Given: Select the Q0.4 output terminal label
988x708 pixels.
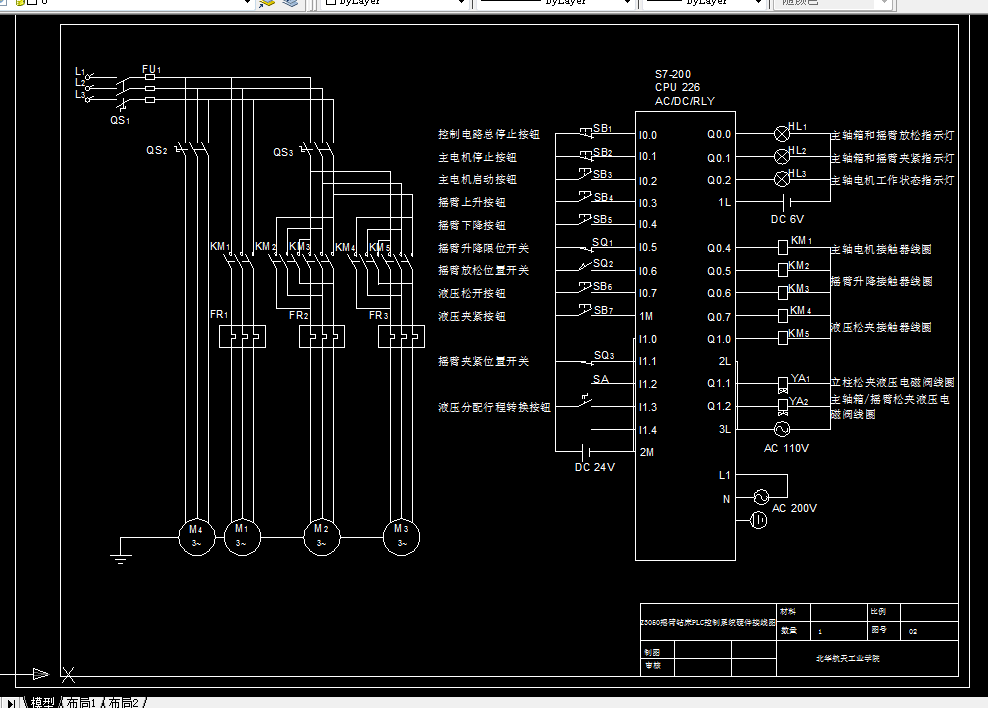Looking at the screenshot, I should [x=719, y=248].
